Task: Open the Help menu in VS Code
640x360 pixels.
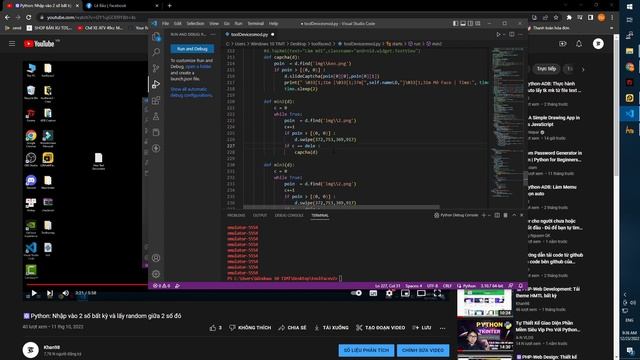Action: [x=273, y=24]
